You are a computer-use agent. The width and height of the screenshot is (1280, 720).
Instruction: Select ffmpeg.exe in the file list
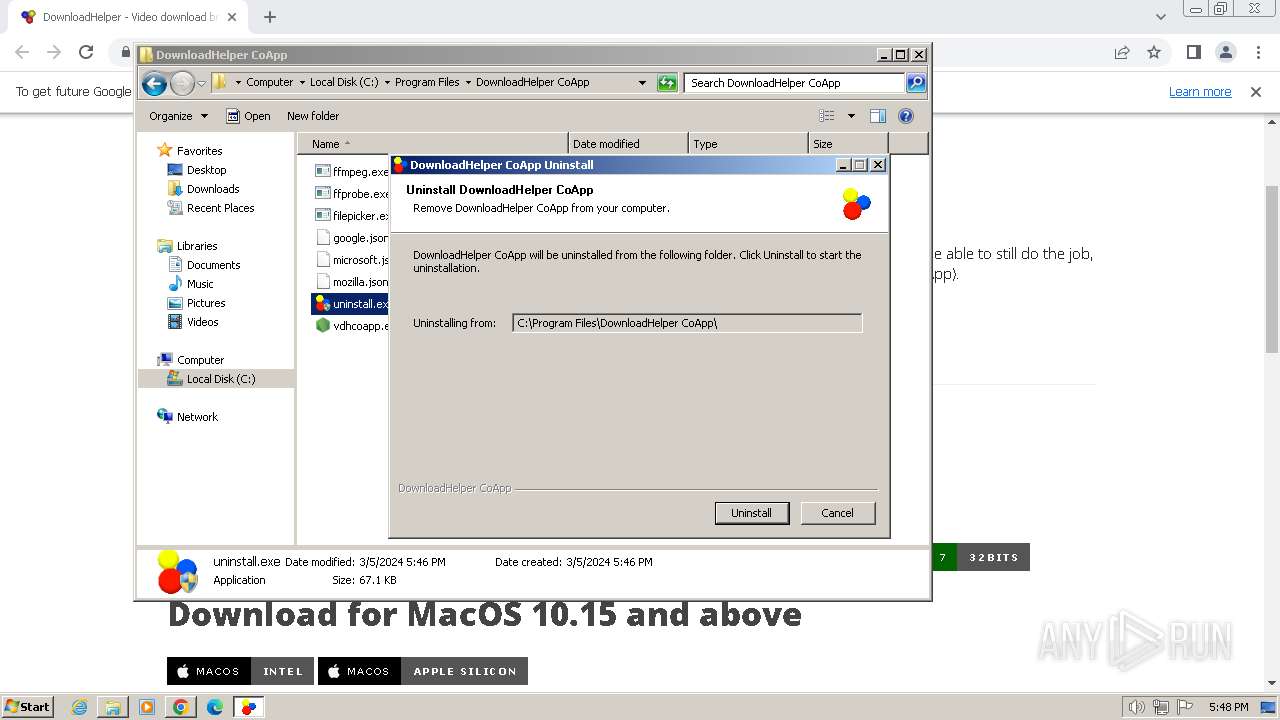tap(351, 172)
